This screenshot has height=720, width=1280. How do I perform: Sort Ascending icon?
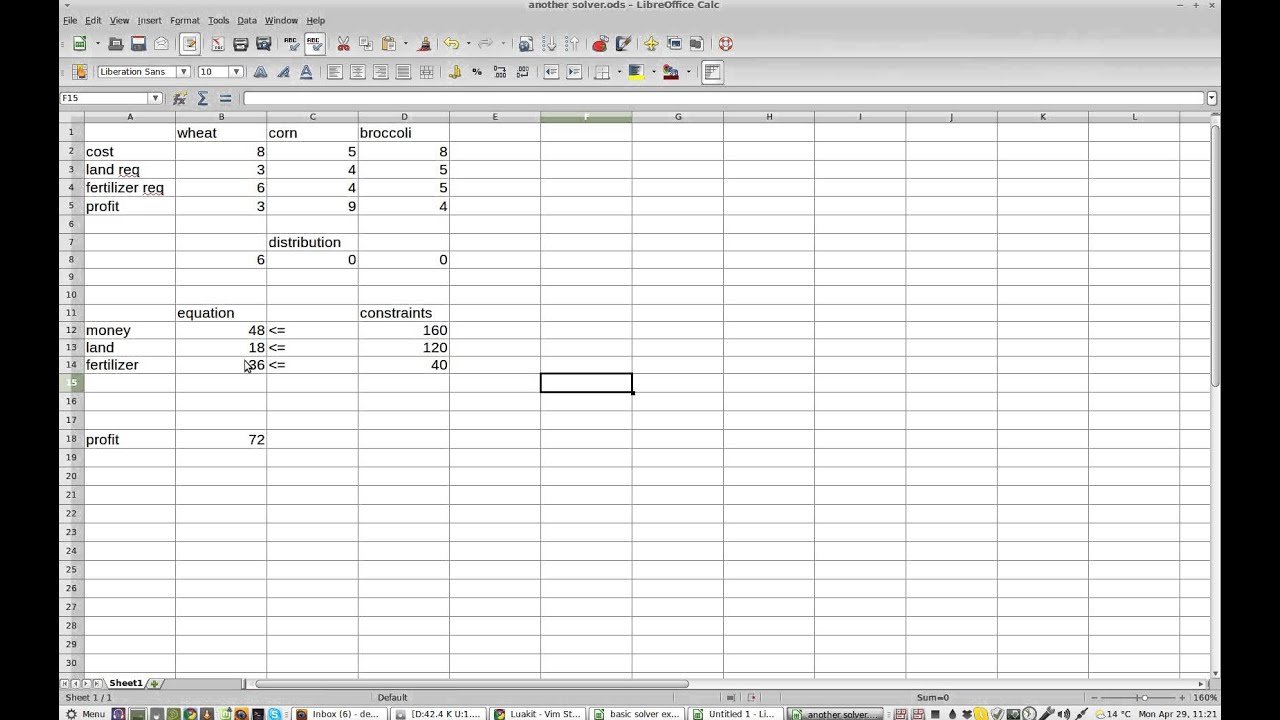click(x=549, y=44)
